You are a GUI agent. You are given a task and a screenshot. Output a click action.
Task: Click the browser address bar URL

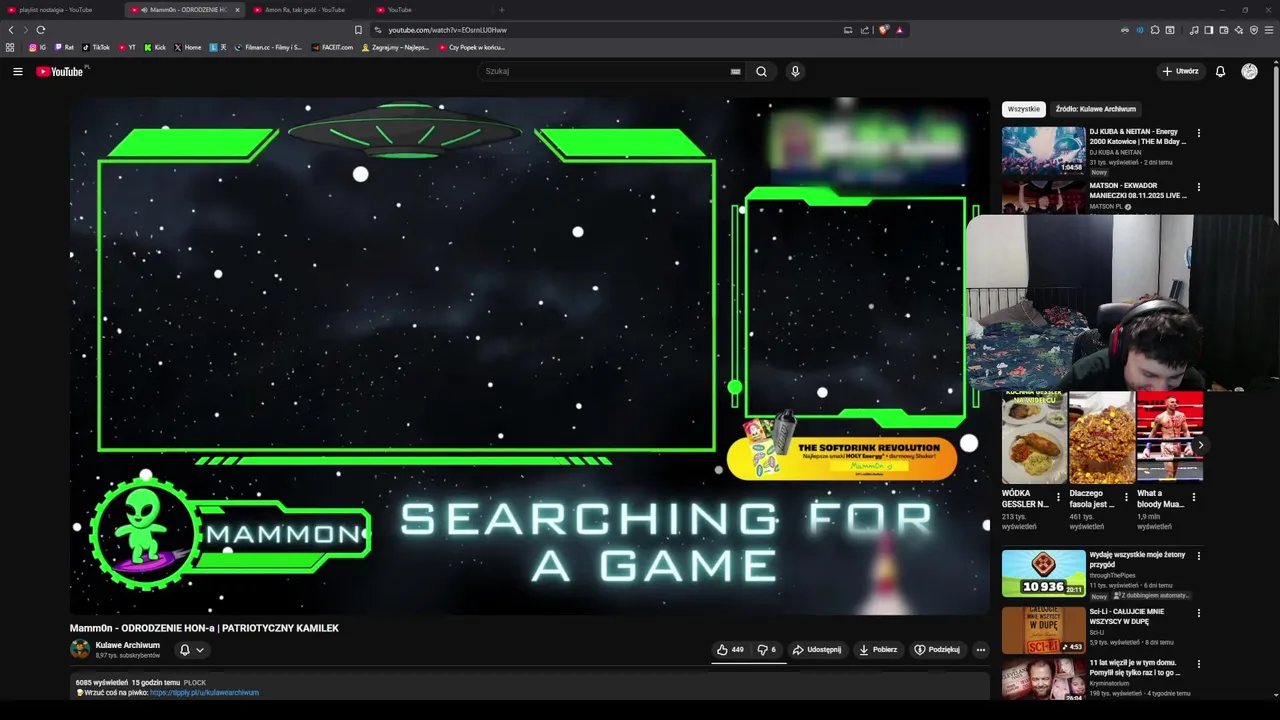coord(448,30)
